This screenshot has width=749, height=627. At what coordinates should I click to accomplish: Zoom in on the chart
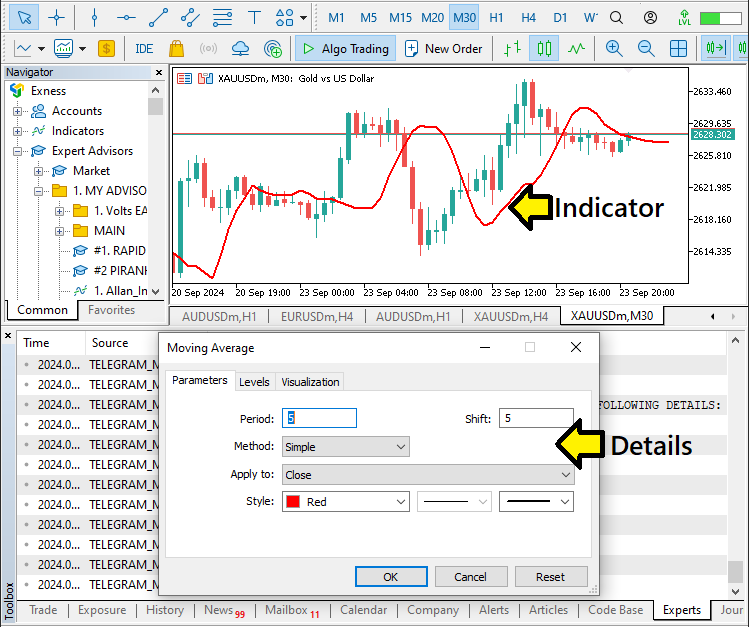click(614, 48)
